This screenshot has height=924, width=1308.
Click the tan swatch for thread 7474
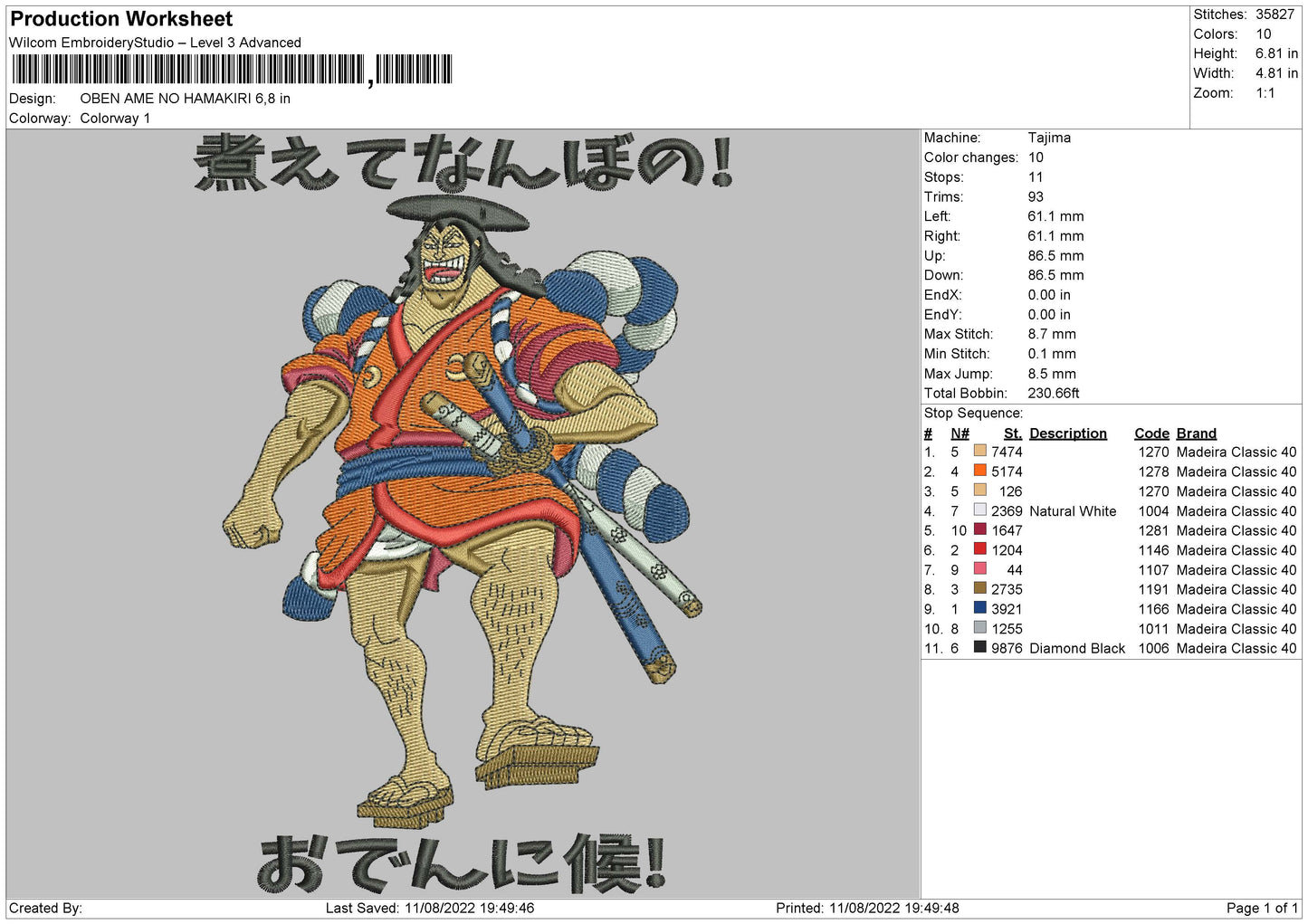click(979, 452)
